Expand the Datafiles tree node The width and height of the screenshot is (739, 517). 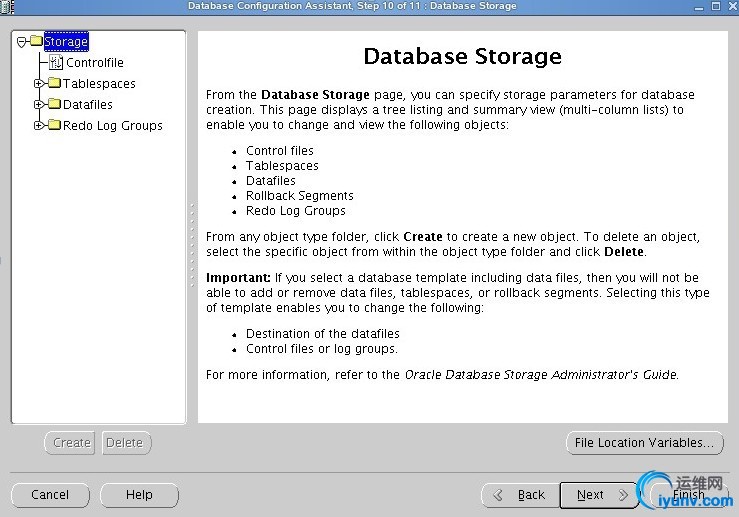[39, 104]
